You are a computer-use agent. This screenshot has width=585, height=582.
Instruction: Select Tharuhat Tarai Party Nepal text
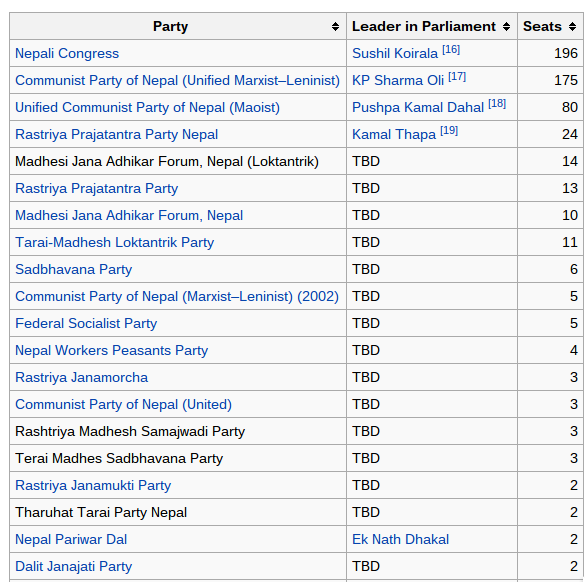101,512
